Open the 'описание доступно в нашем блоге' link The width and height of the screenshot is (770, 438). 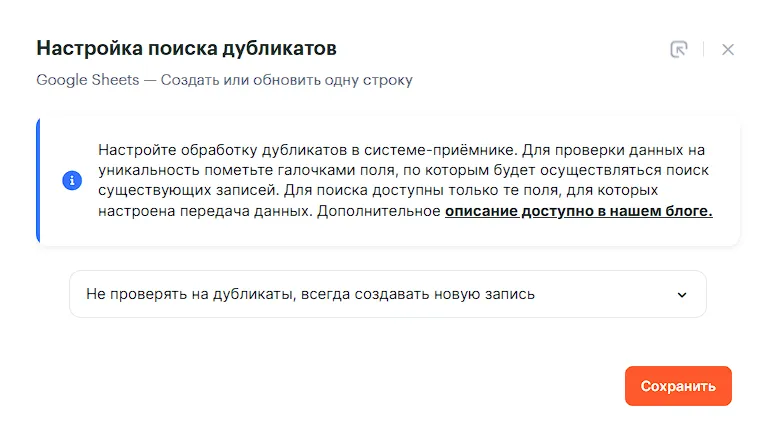click(578, 212)
